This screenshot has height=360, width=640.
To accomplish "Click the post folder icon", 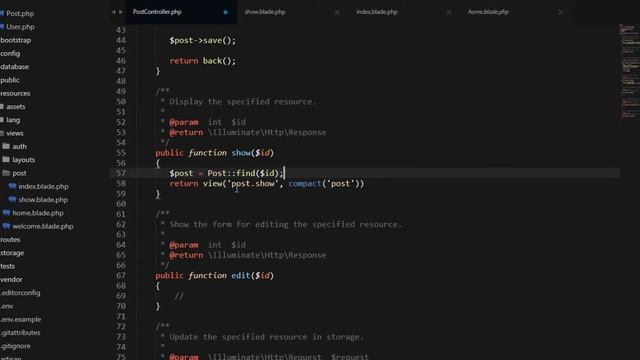I will (x=6, y=173).
